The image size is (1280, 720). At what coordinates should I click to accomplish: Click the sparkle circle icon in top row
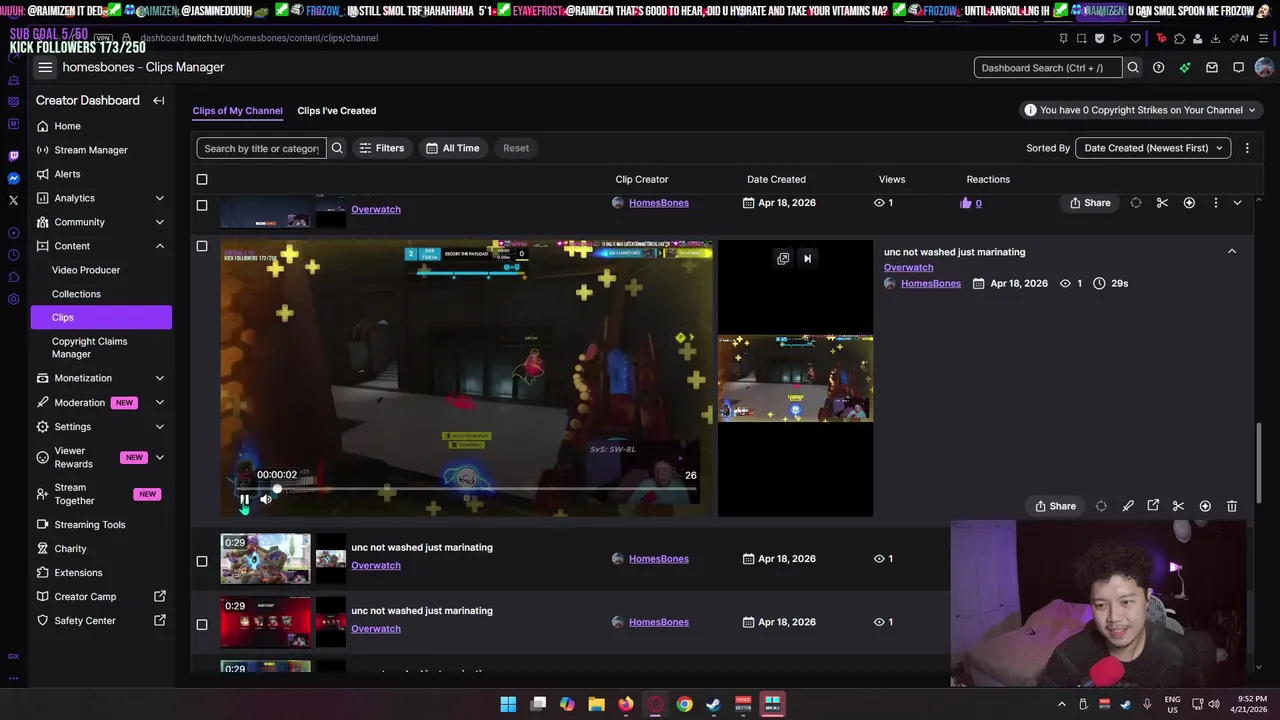[1189, 203]
